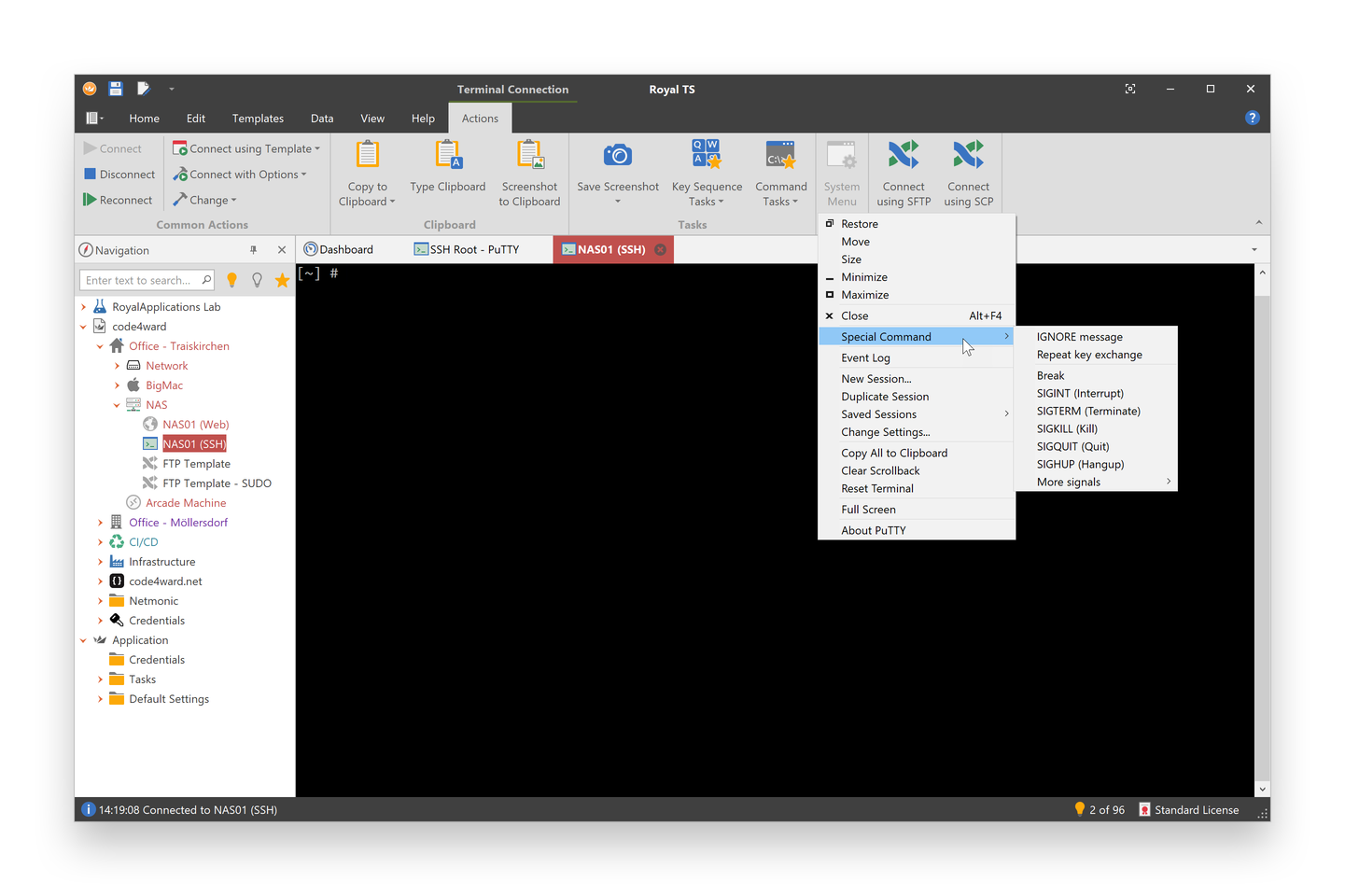Toggle the favorites star filter
Screen dimensions: 1345x896
[282, 279]
